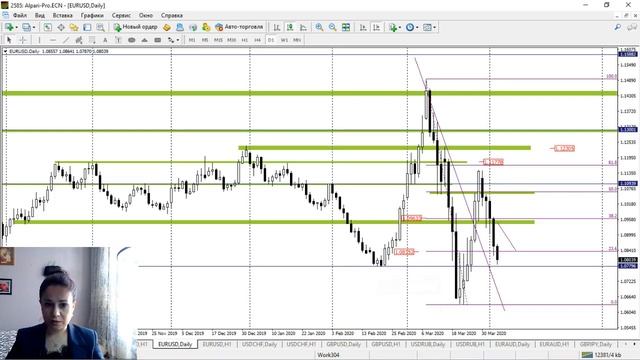Select the D1 timeframe button
640x360 pixels.
coord(271,40)
